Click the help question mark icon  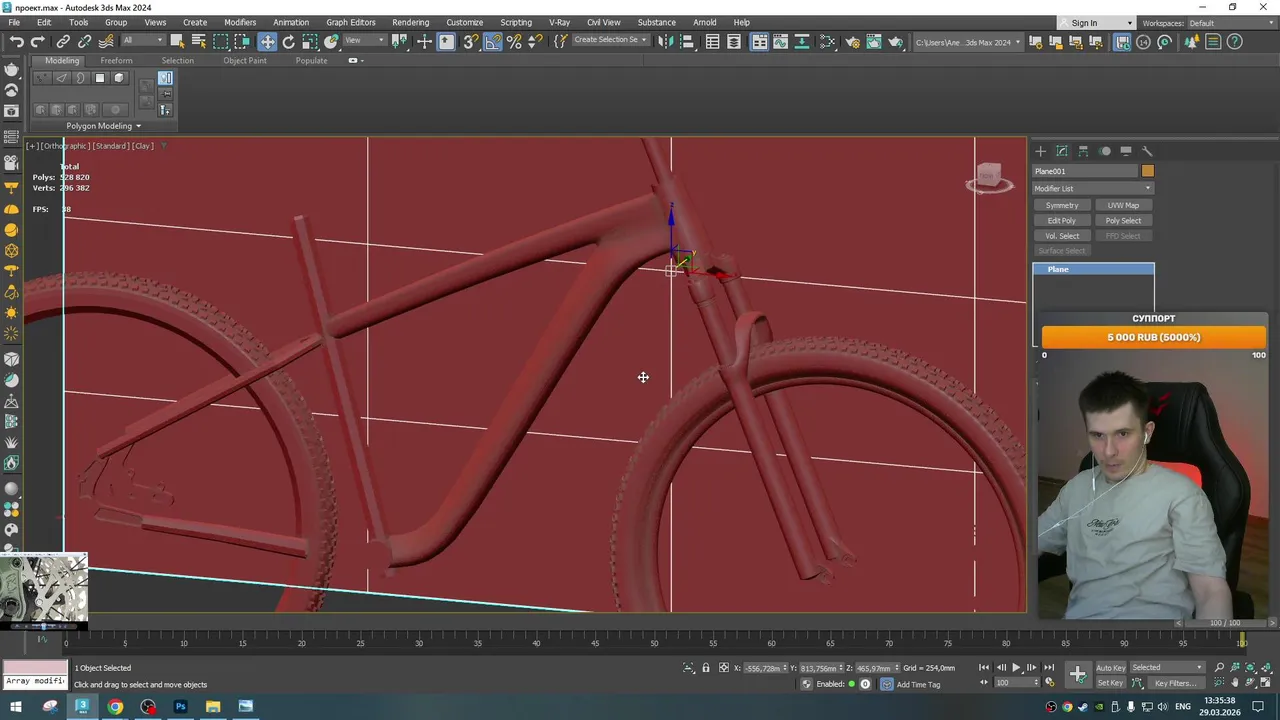1235,41
